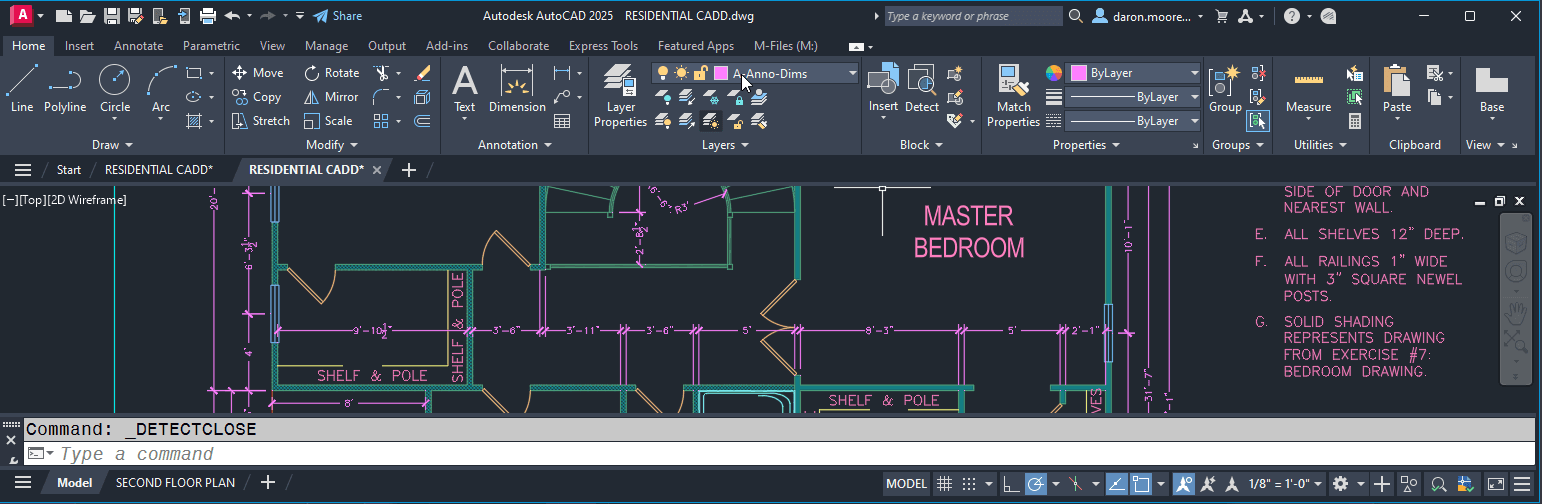Click the Undo arrow
Viewport: 1542px width, 504px height.
click(232, 16)
